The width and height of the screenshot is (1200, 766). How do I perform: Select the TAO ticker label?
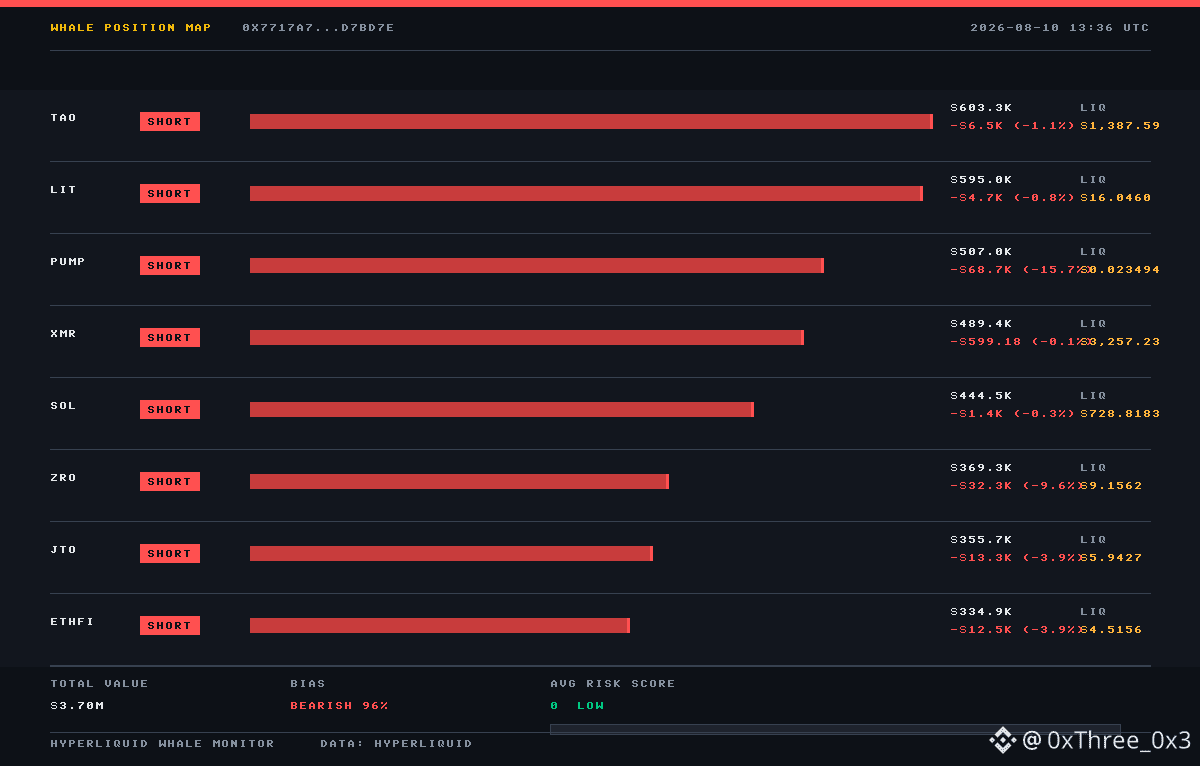(x=63, y=118)
